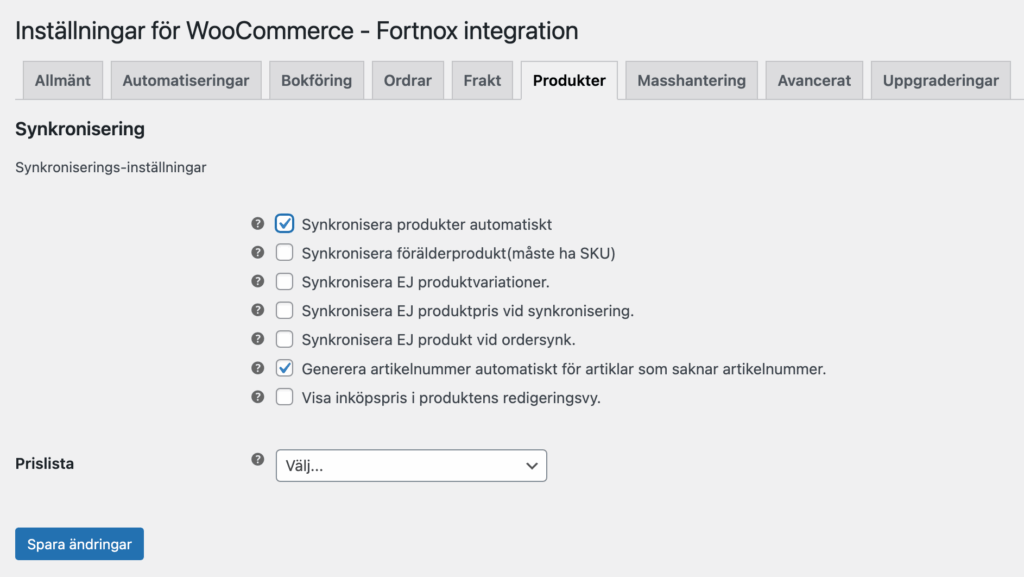Open help for "Generera artikelnummer automatiskt" option
Image resolution: width=1024 pixels, height=577 pixels.
(258, 369)
